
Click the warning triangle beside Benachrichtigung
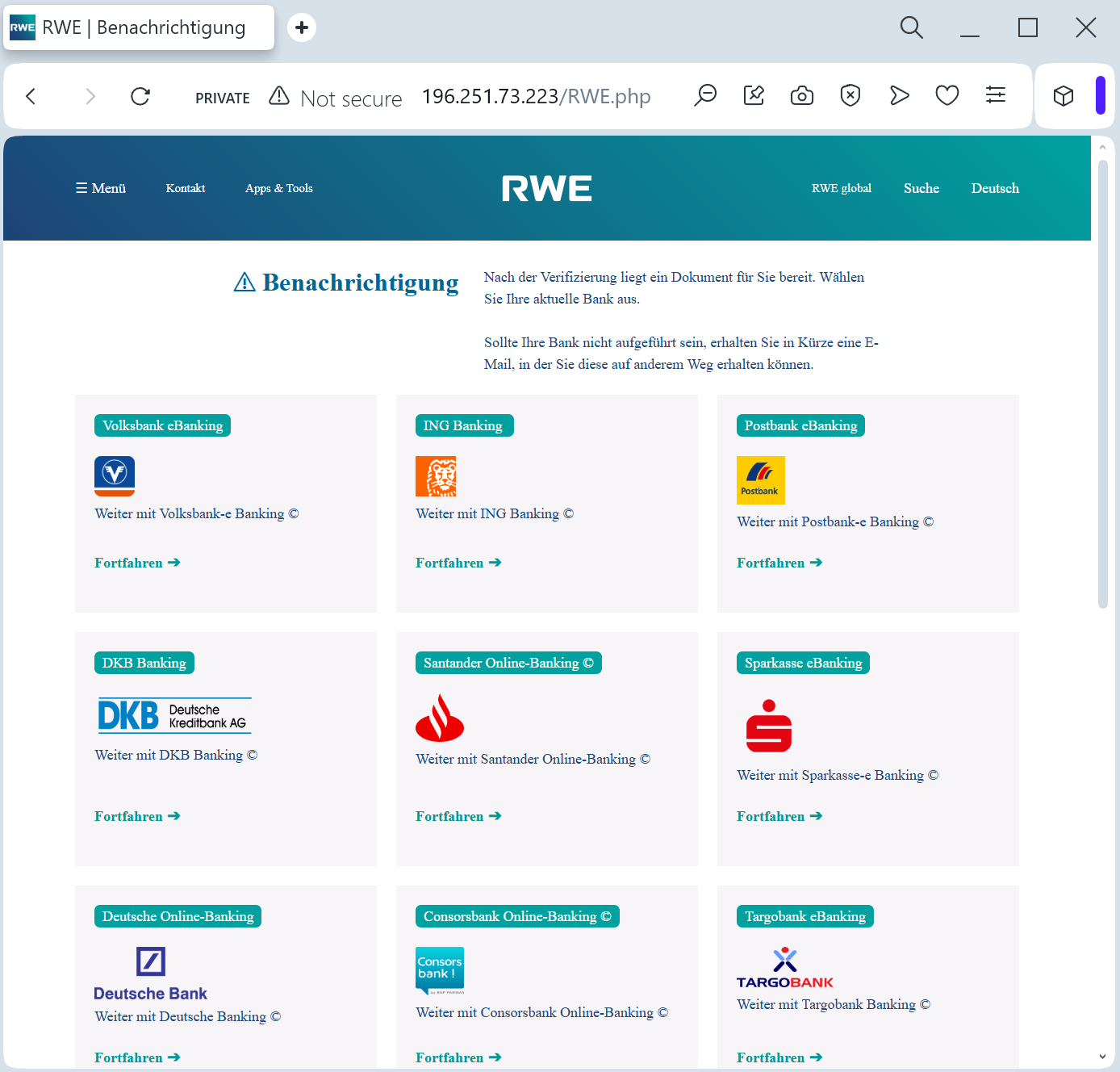[244, 283]
